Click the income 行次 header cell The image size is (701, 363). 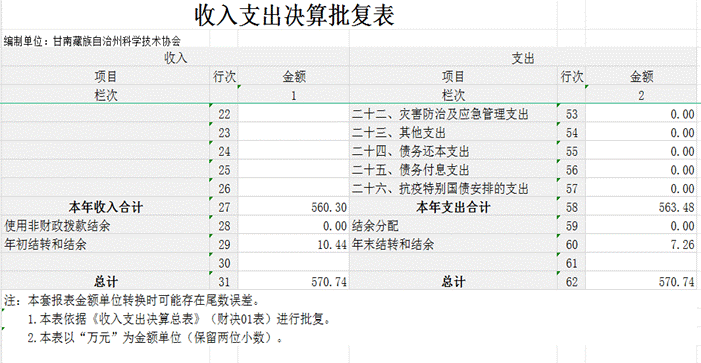[224, 77]
